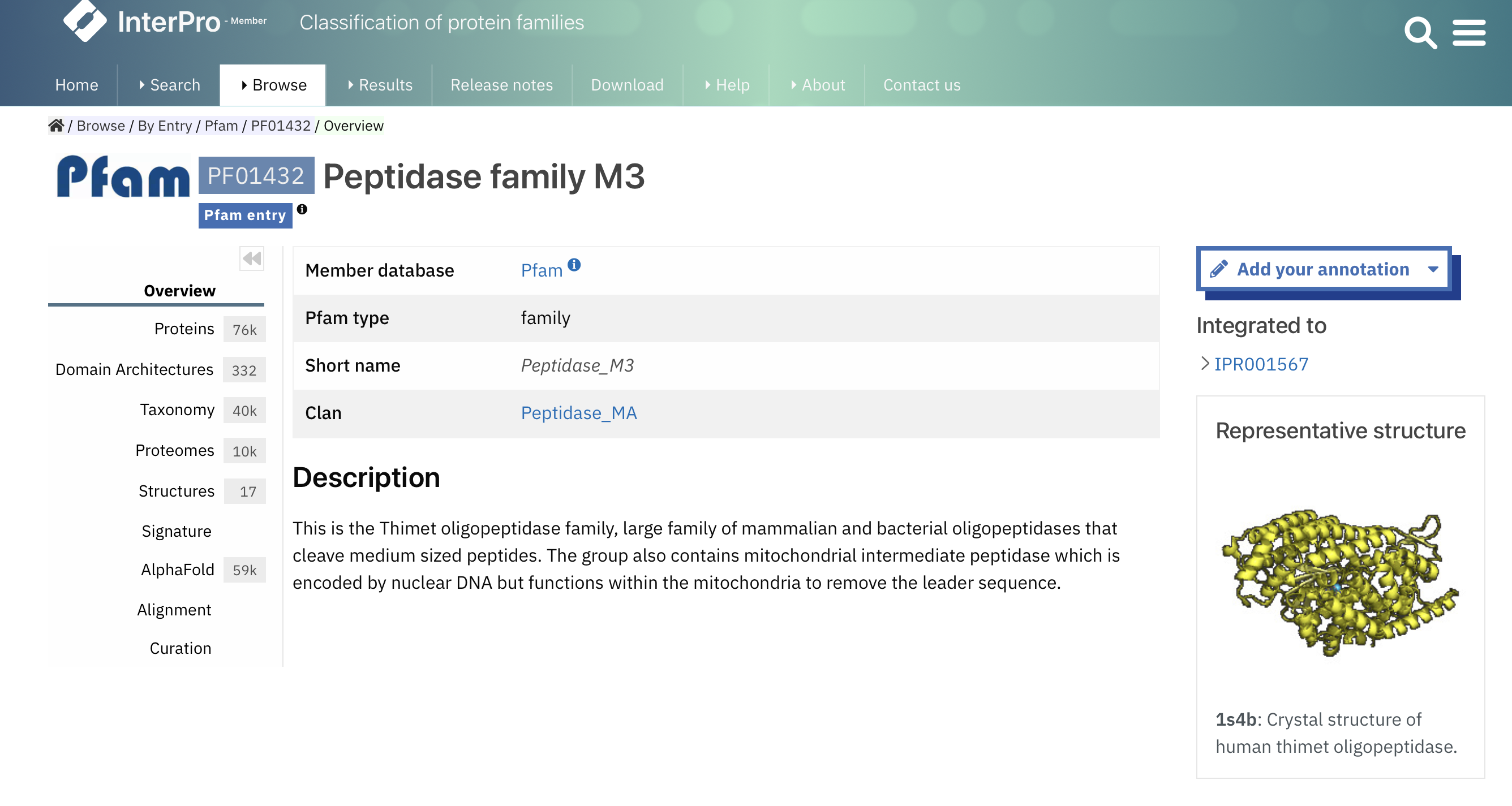The width and height of the screenshot is (1512, 806).
Task: Click the PF01432 accession badge
Action: [x=256, y=175]
